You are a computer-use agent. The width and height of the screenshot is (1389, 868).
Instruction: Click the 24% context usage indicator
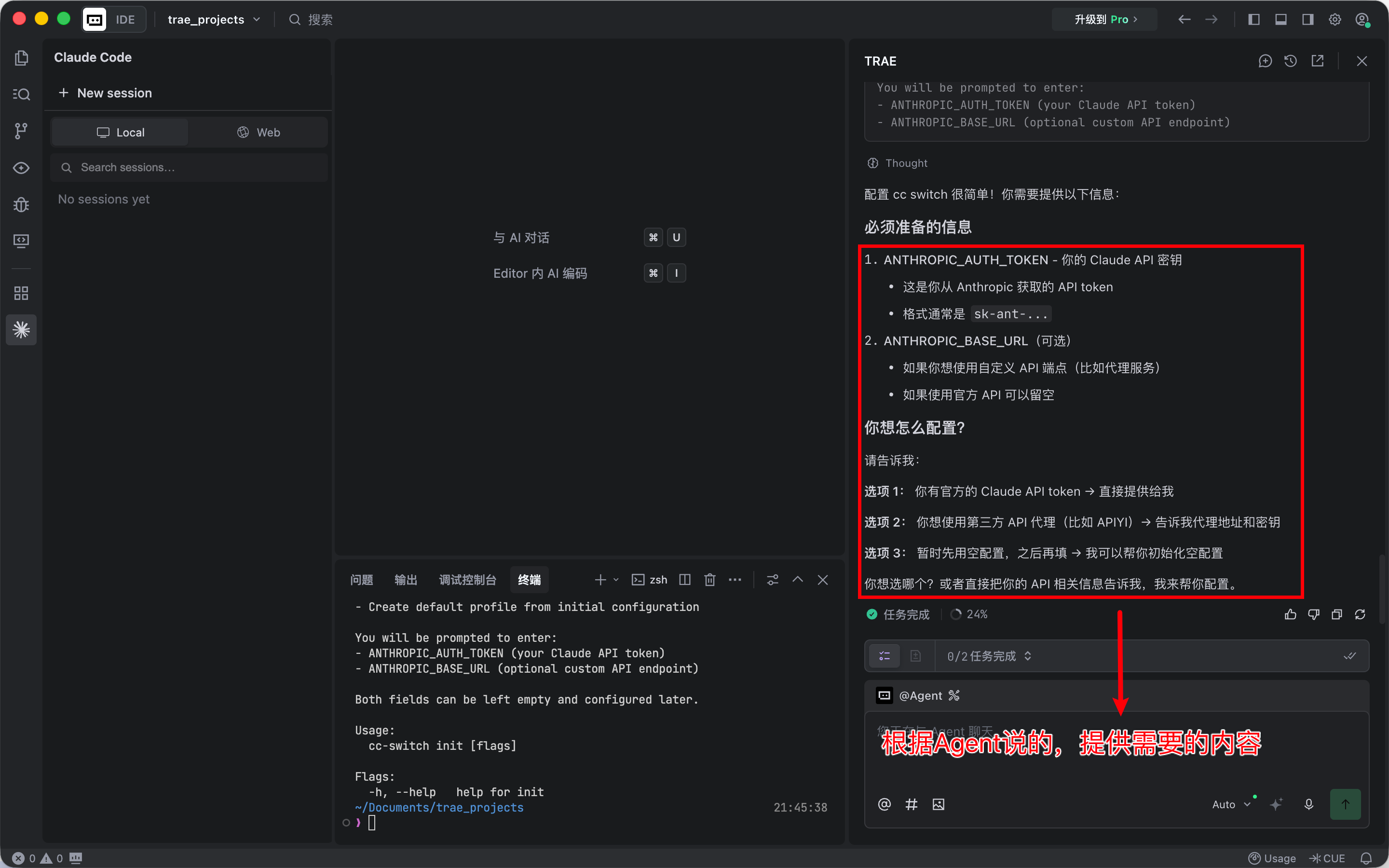(x=969, y=614)
